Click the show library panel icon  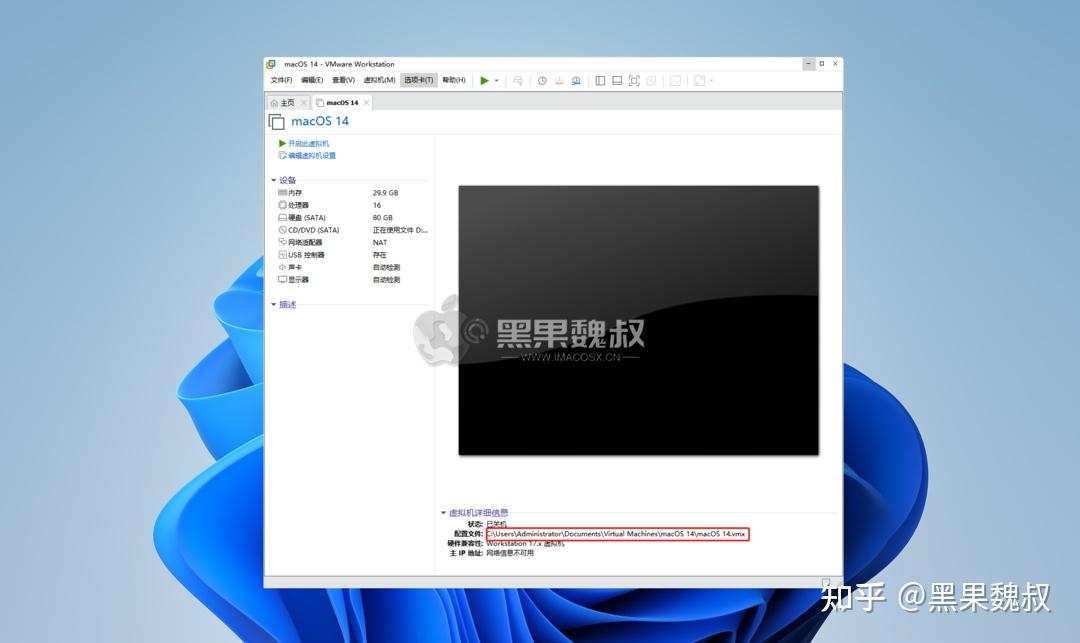pyautogui.click(x=601, y=80)
